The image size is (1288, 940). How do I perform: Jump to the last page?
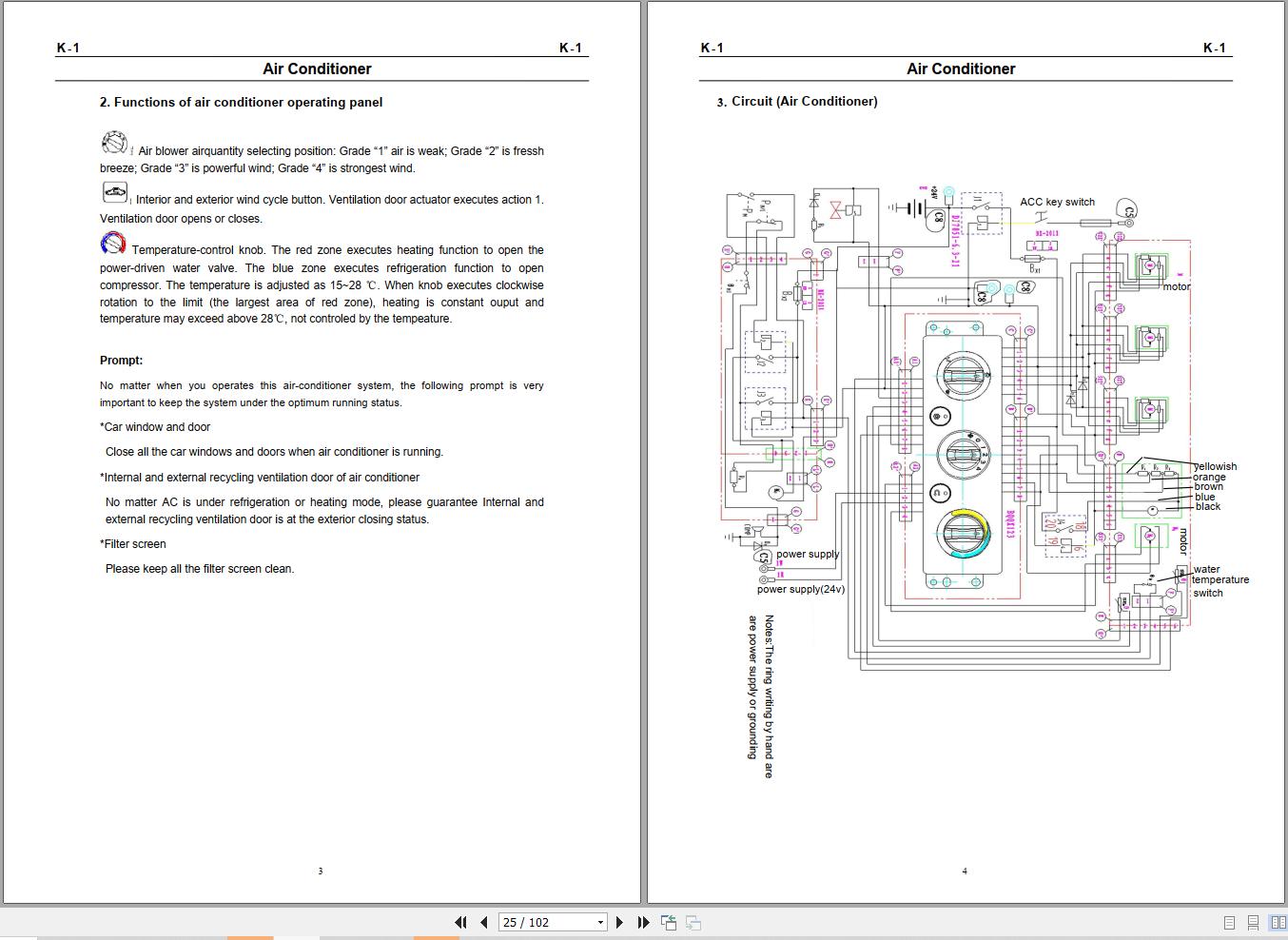[x=643, y=922]
